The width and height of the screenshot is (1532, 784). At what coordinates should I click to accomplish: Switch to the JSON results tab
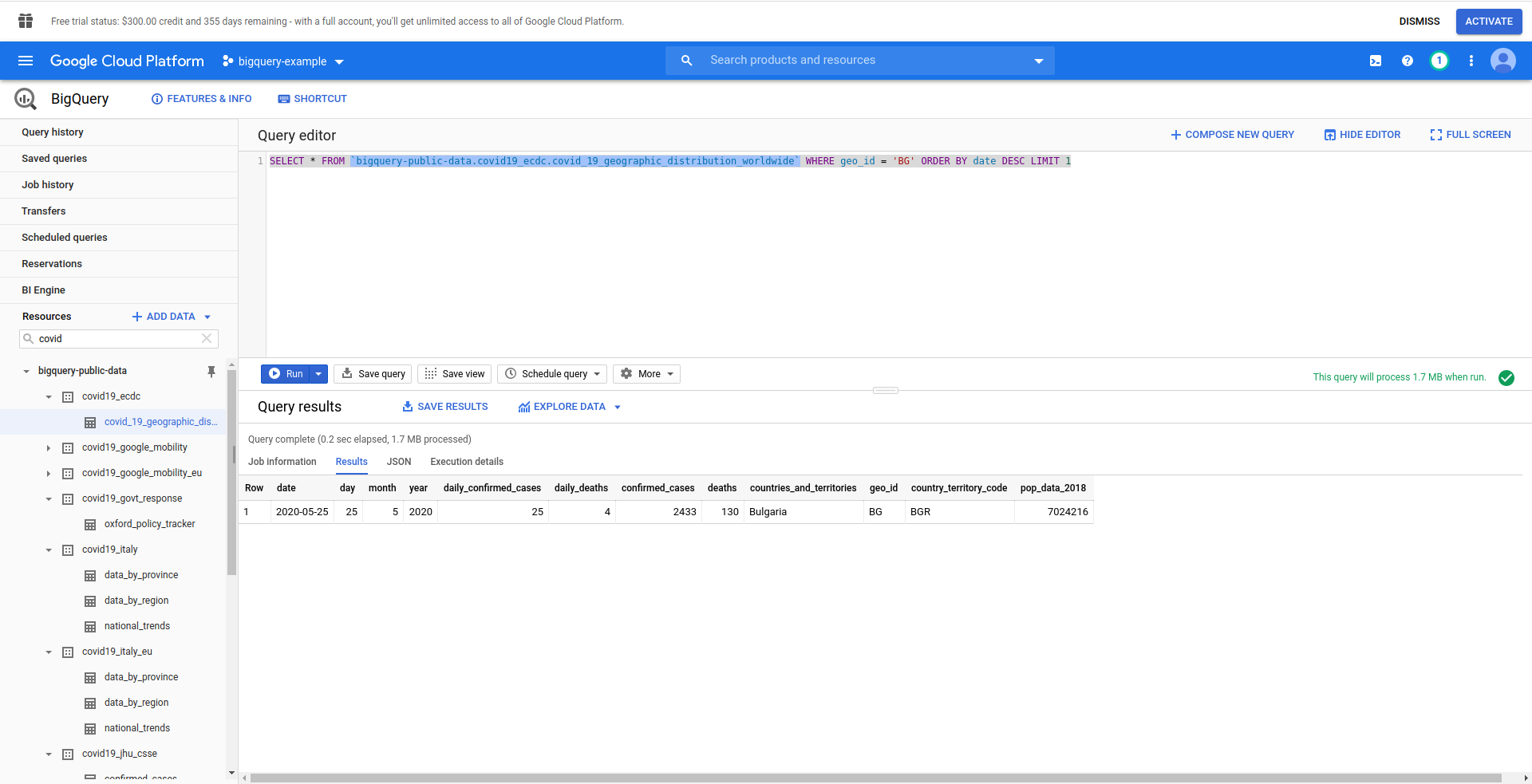pos(399,462)
